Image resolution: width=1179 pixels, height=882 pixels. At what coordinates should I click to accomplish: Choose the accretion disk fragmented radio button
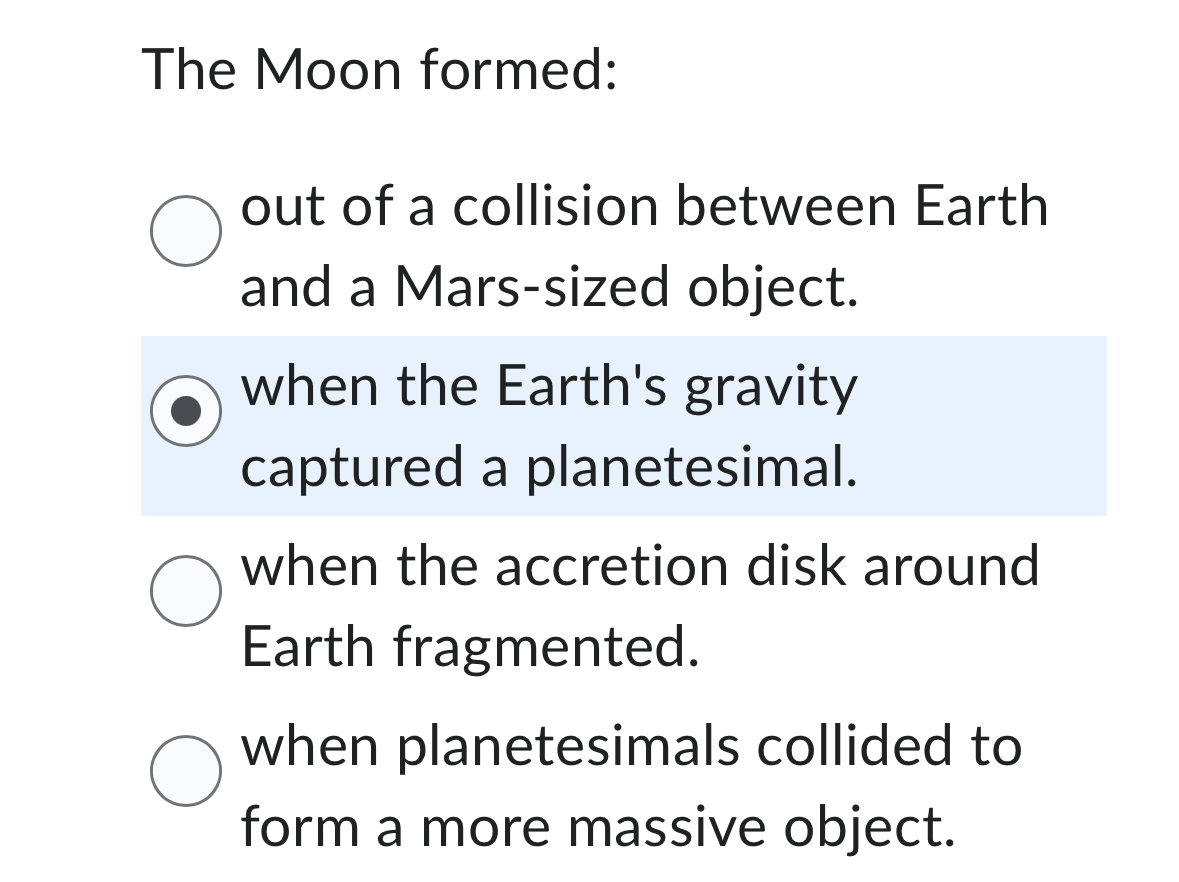click(x=186, y=590)
